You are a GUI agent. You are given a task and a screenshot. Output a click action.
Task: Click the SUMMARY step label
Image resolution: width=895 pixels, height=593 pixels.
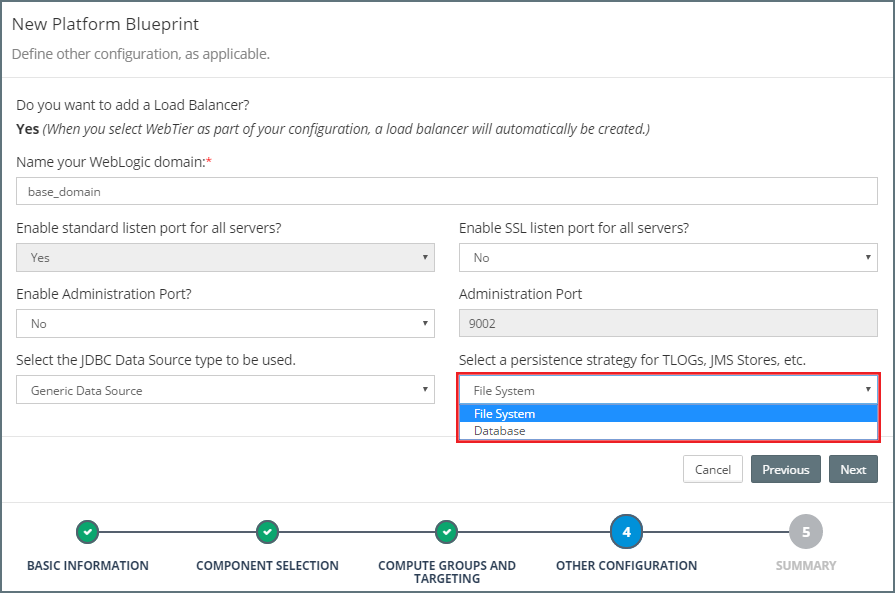tap(805, 566)
